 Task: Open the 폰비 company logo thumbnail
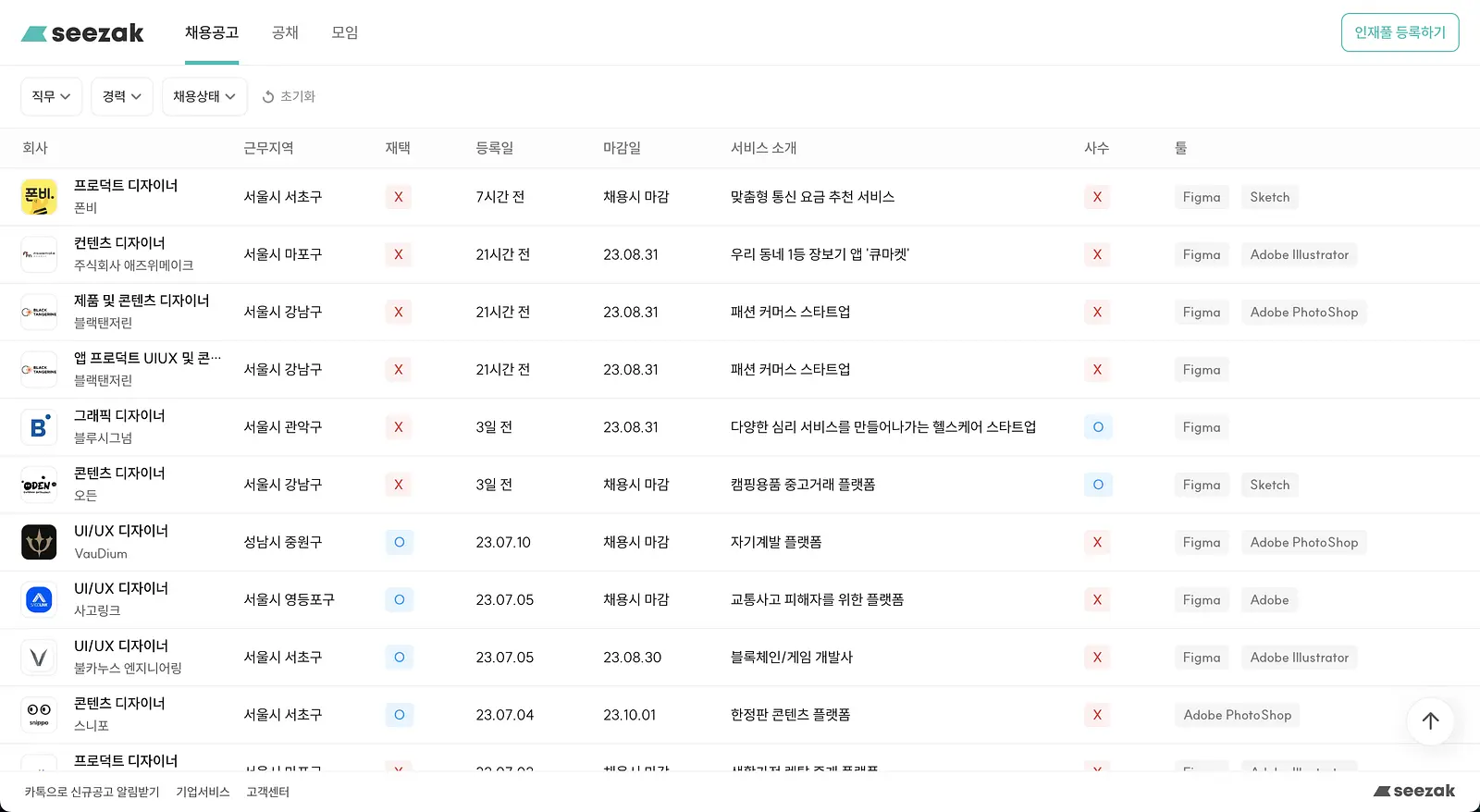(x=39, y=197)
